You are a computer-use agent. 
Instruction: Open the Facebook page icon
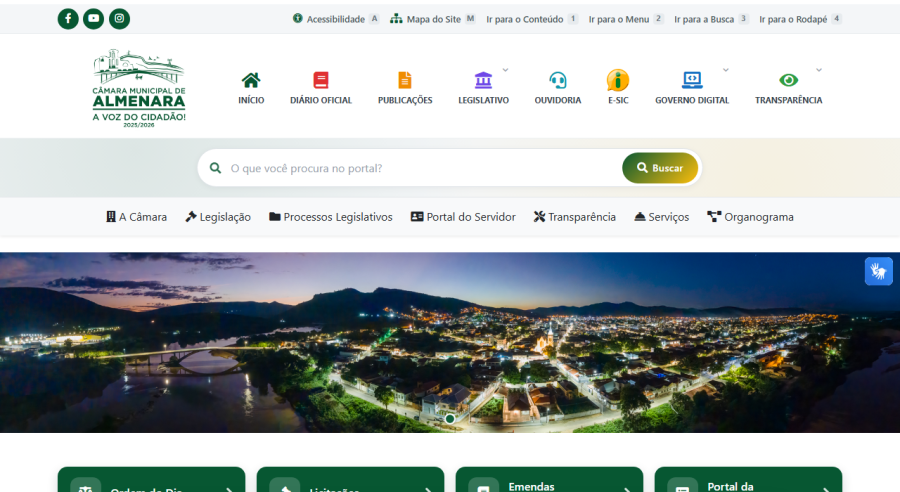tap(68, 19)
